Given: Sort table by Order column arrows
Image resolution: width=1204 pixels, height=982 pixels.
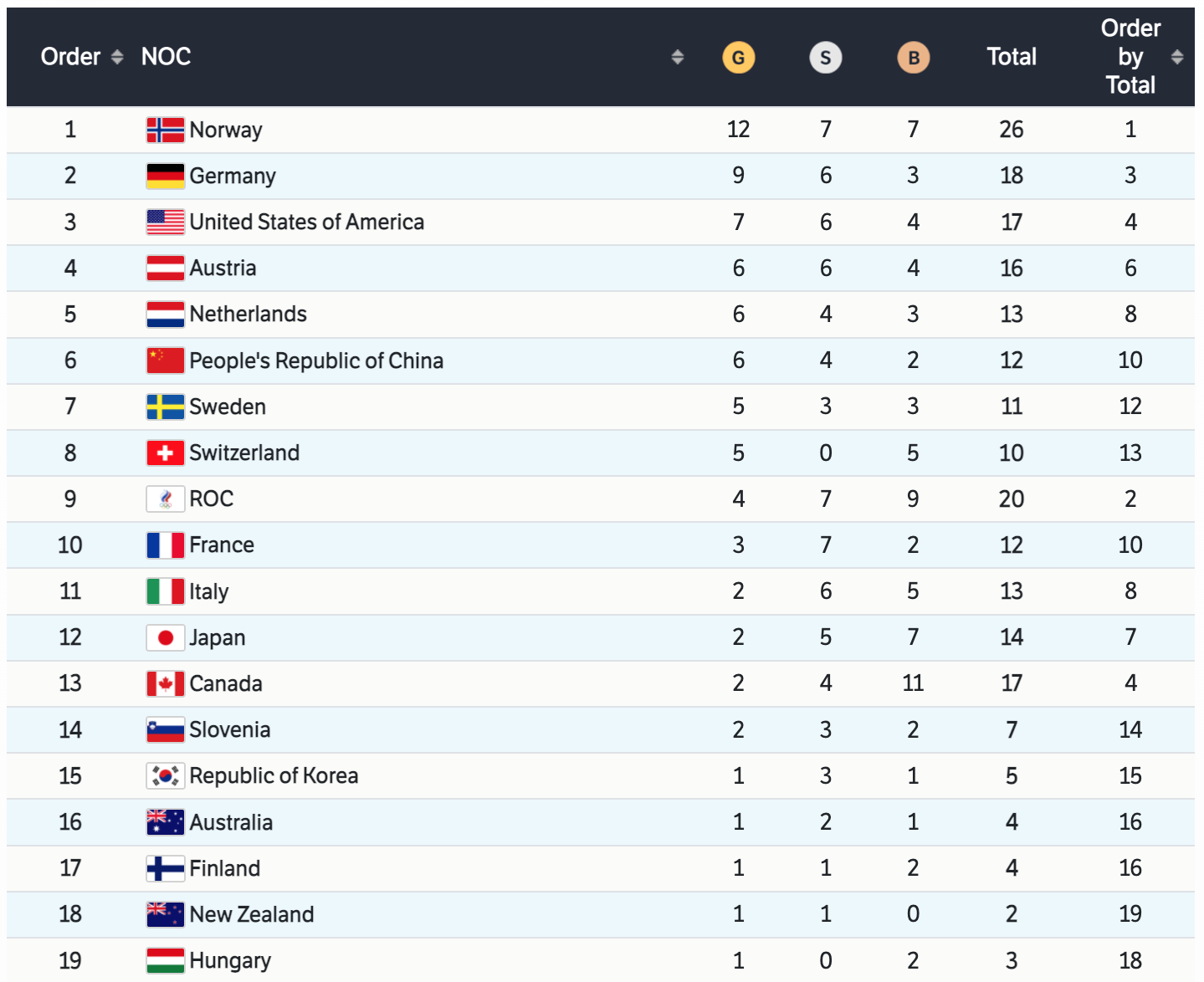Looking at the screenshot, I should (117, 57).
